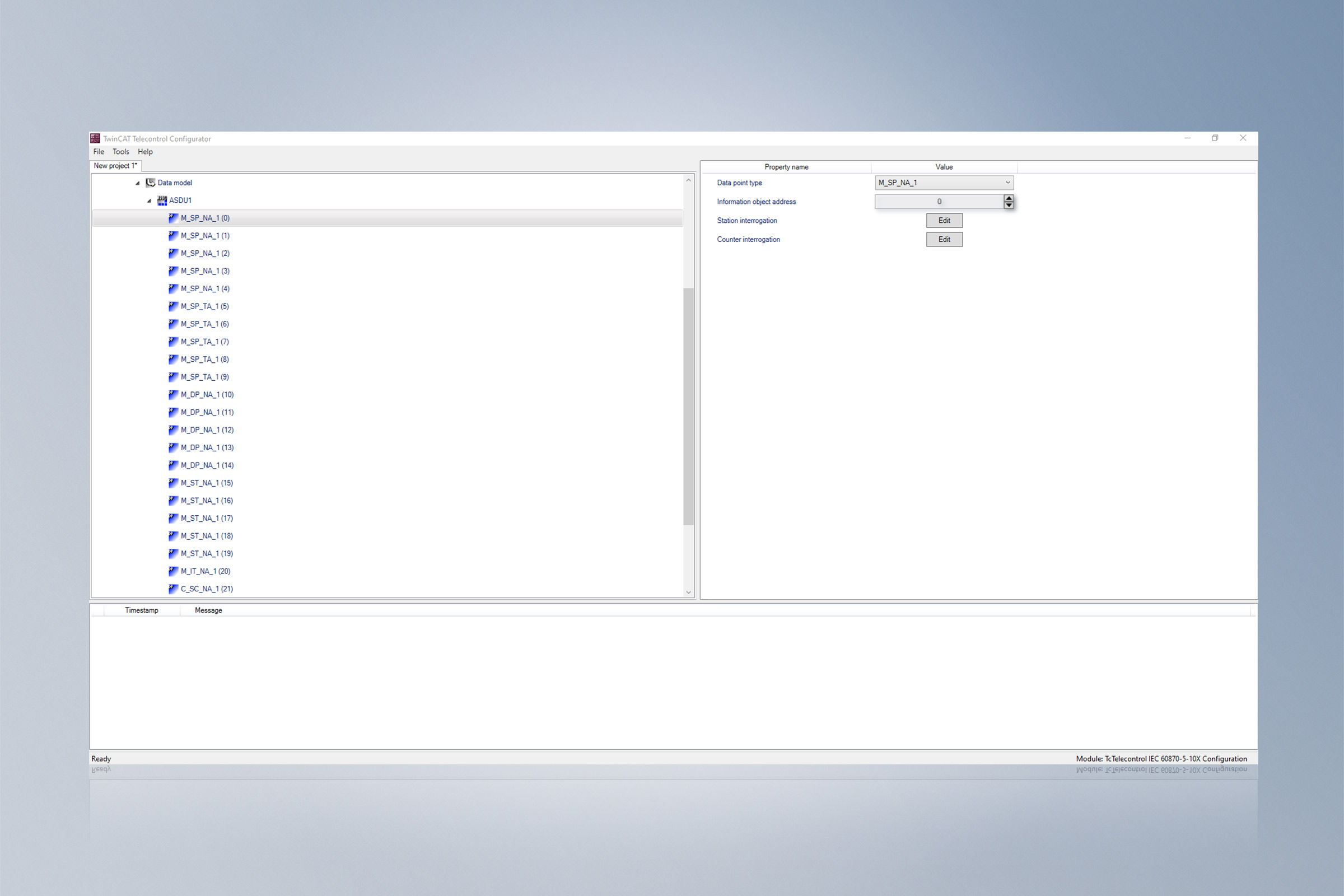
Task: Open the Data point type dropdown
Action: 1007,183
